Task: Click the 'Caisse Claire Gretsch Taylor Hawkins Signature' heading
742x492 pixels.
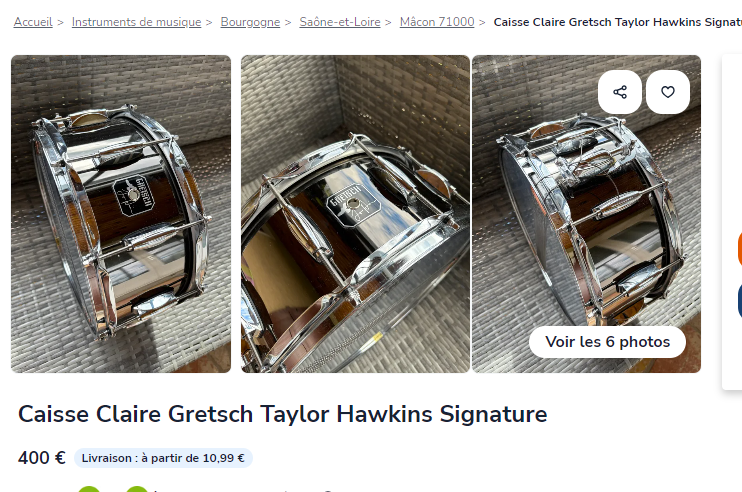Action: click(283, 414)
